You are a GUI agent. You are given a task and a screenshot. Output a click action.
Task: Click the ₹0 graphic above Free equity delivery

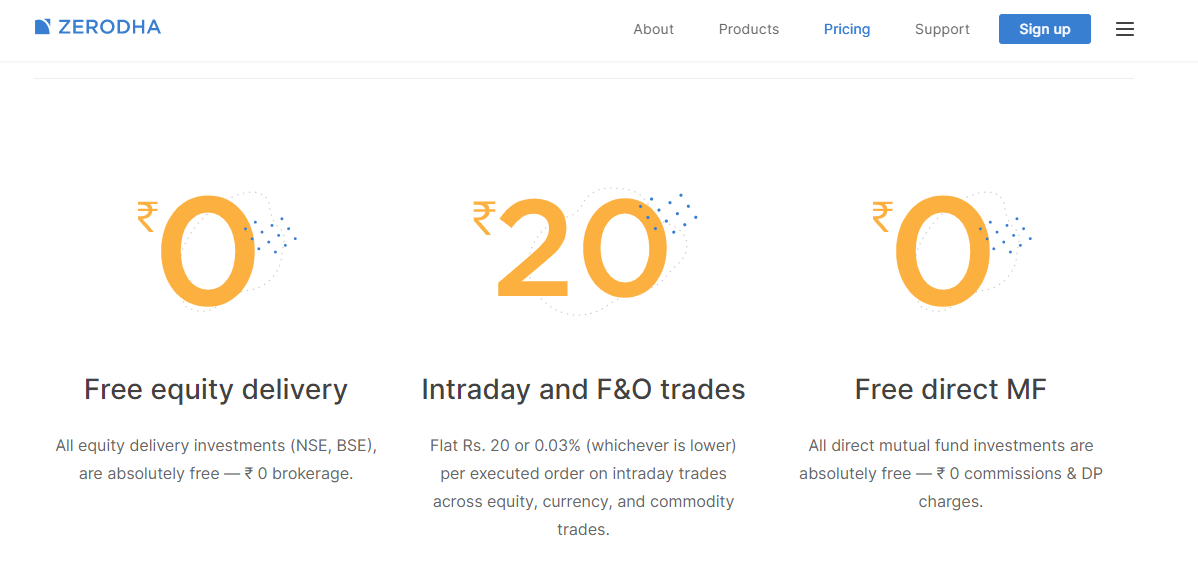tap(207, 251)
